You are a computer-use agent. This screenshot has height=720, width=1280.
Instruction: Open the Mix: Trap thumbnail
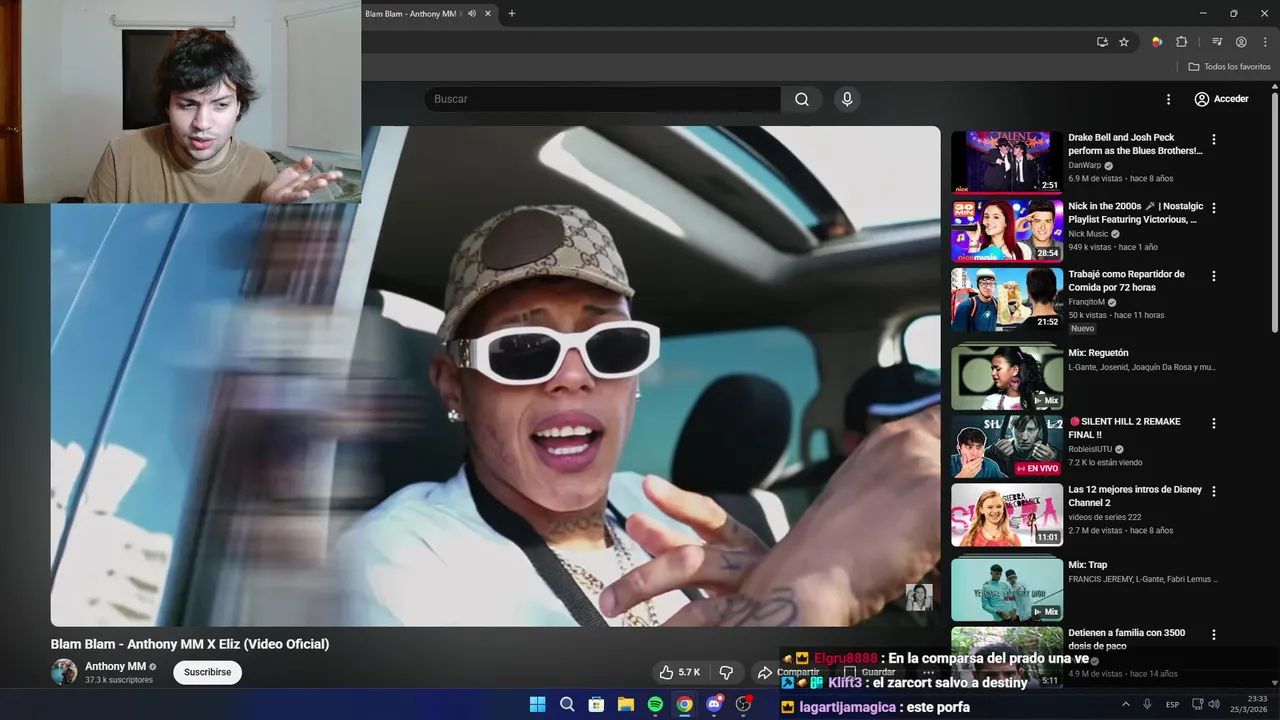(1007, 588)
